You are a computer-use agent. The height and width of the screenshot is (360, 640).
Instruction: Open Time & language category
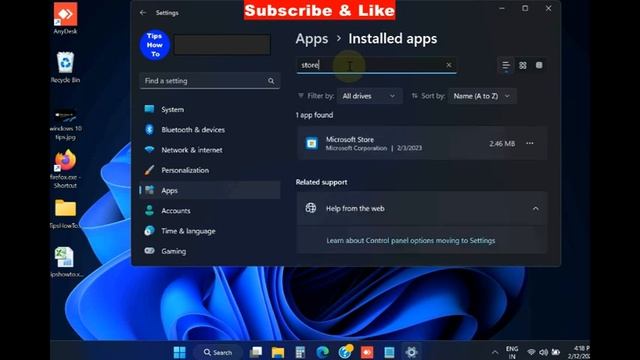[209, 231]
